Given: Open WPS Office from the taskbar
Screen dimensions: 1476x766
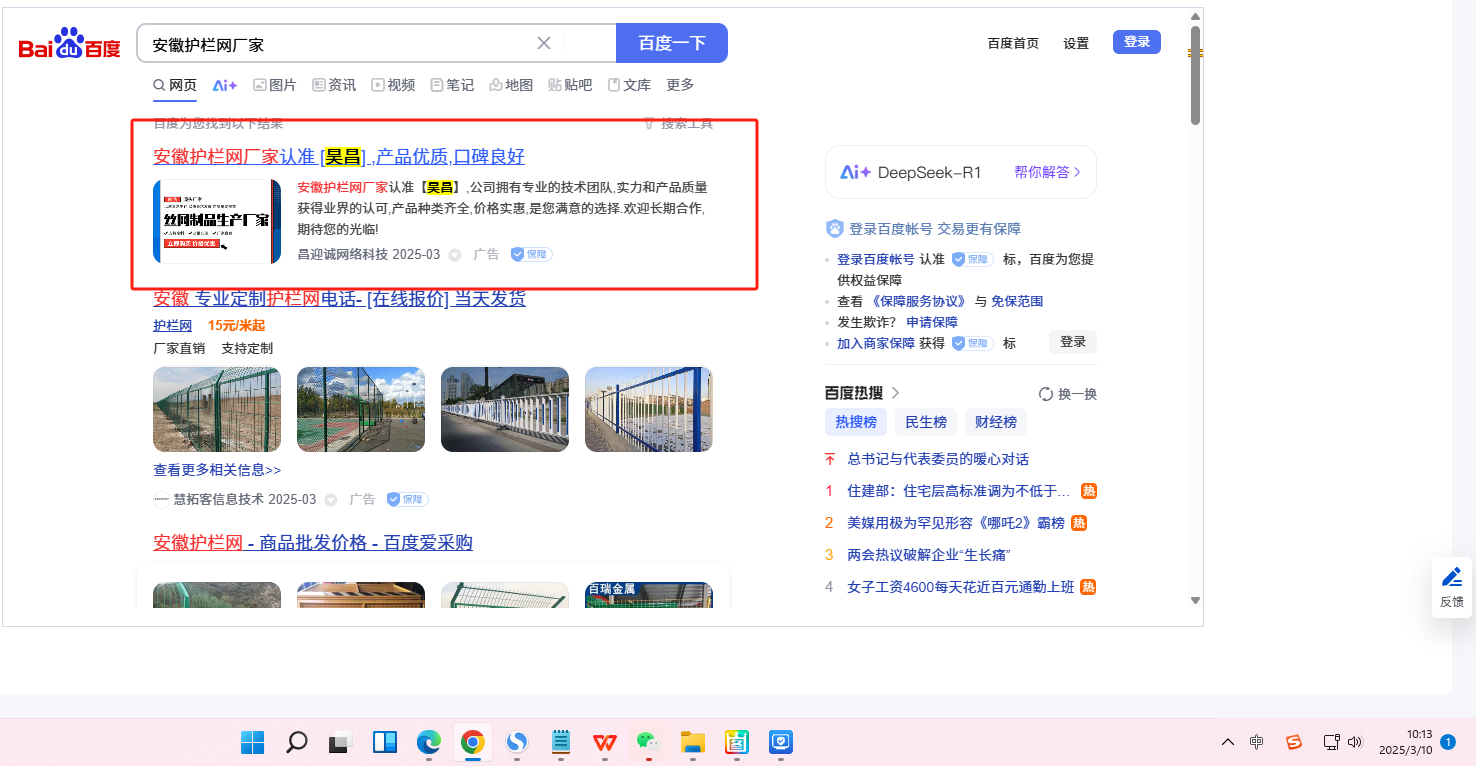Looking at the screenshot, I should click(605, 742).
